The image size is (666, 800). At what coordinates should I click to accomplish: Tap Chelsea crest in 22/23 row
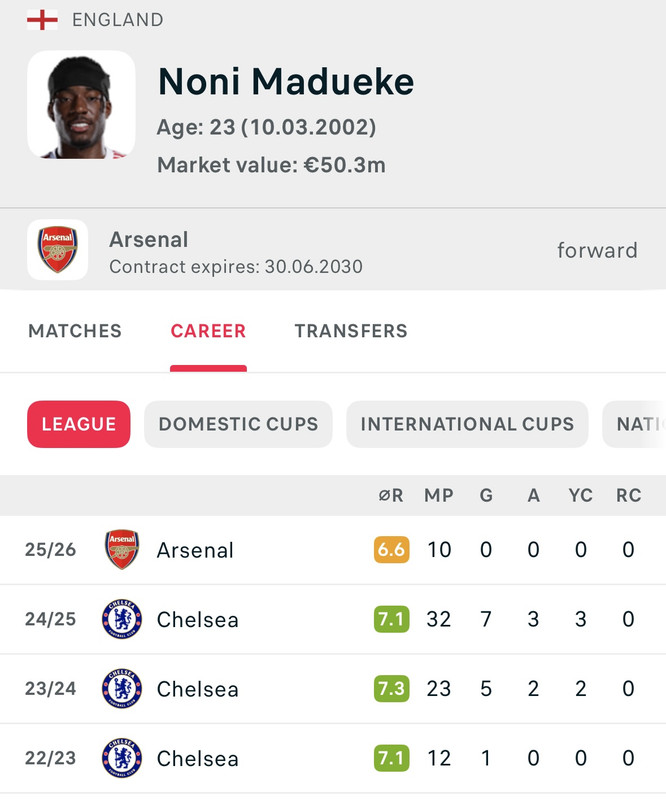[x=122, y=759]
